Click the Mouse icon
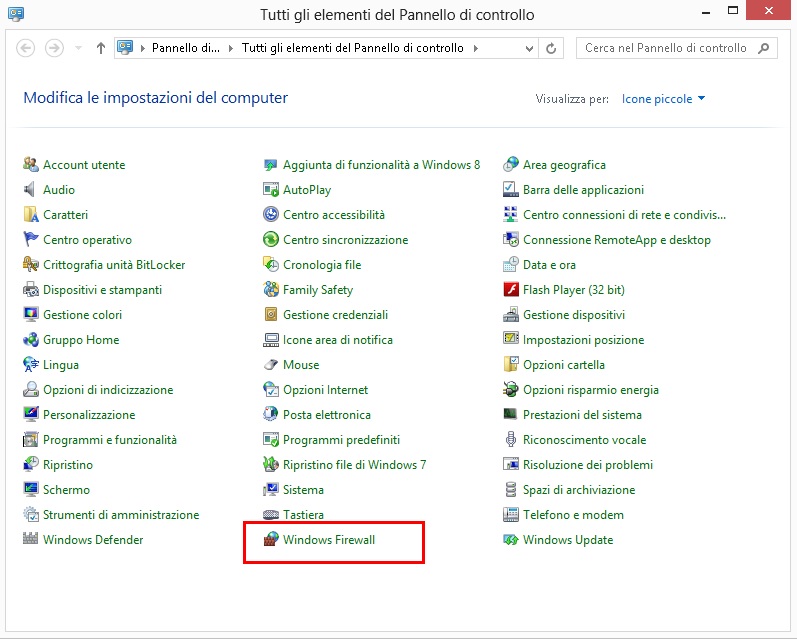 pos(270,365)
